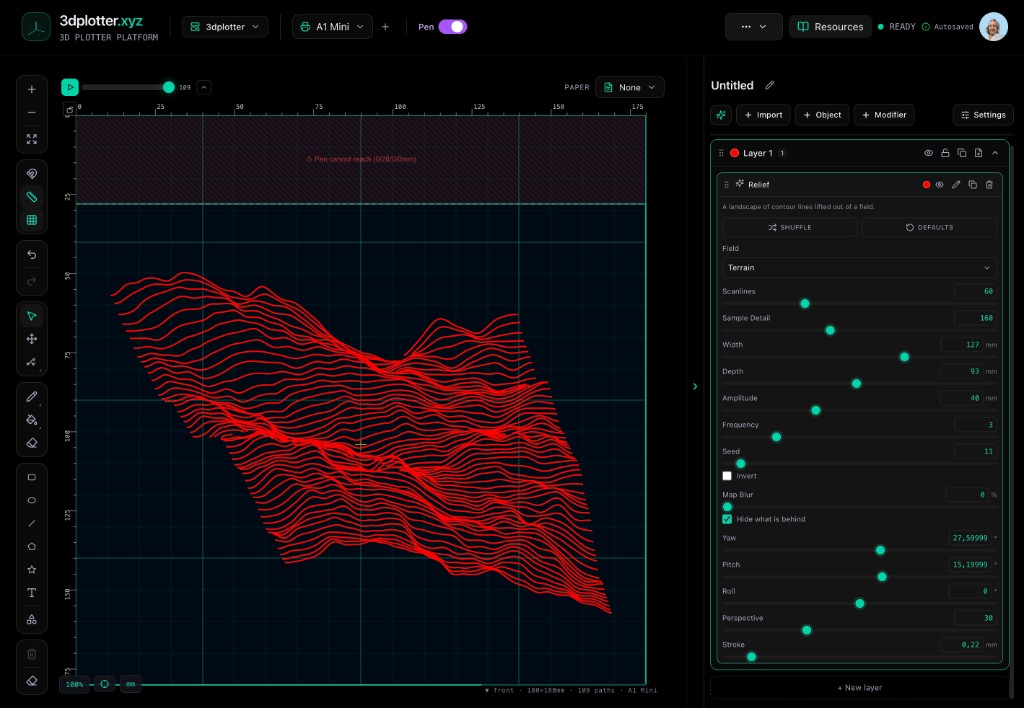Viewport: 1024px width, 708px height.
Task: Toggle the grid display
Action: [31, 220]
